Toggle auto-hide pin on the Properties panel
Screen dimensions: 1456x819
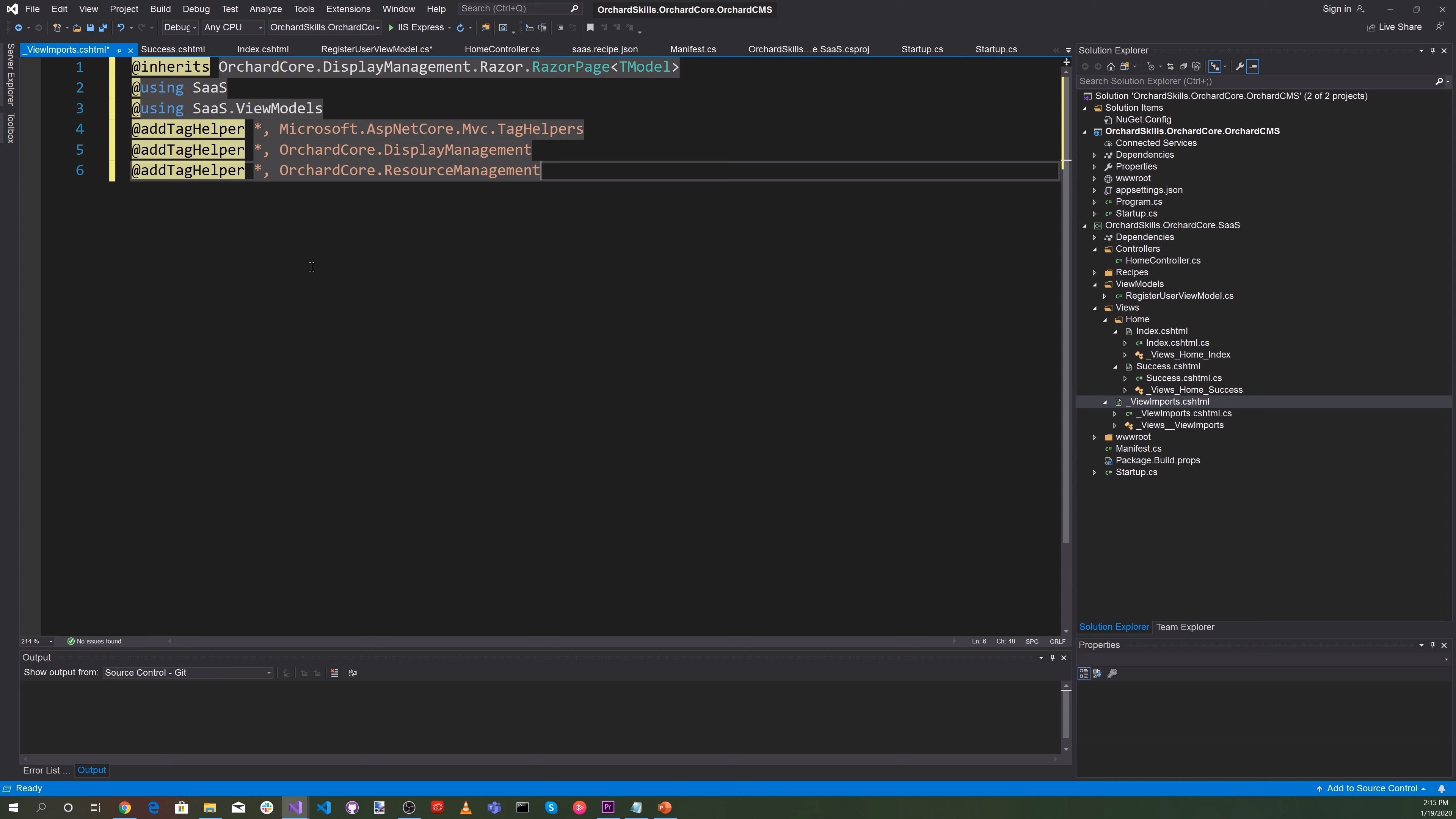coord(1433,645)
